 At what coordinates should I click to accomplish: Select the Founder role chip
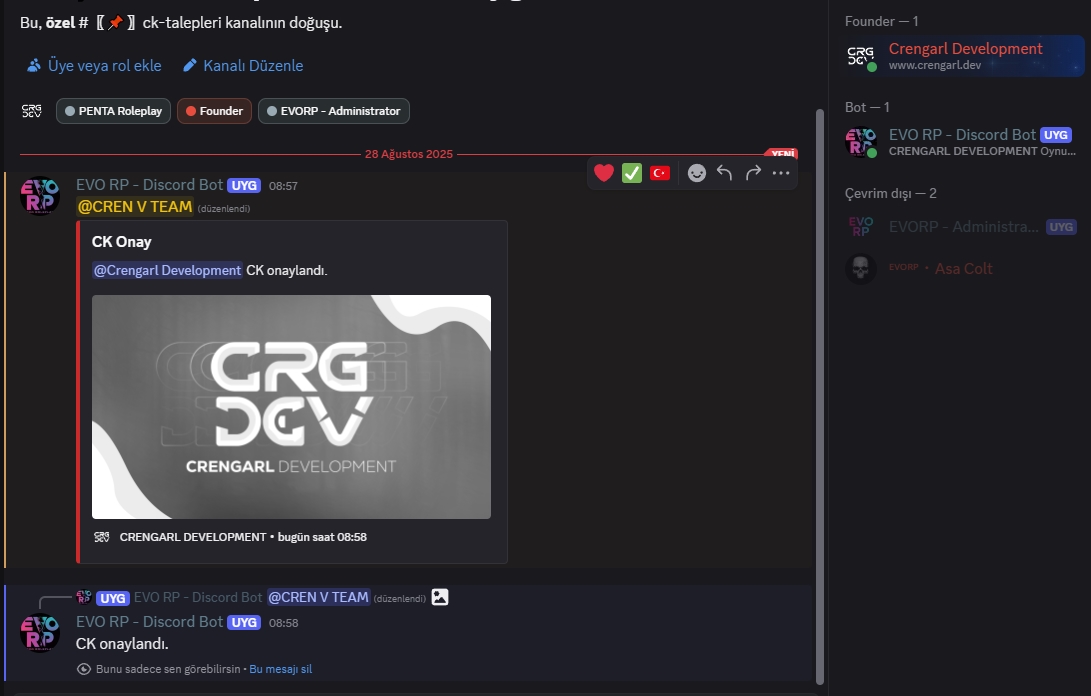click(x=214, y=111)
